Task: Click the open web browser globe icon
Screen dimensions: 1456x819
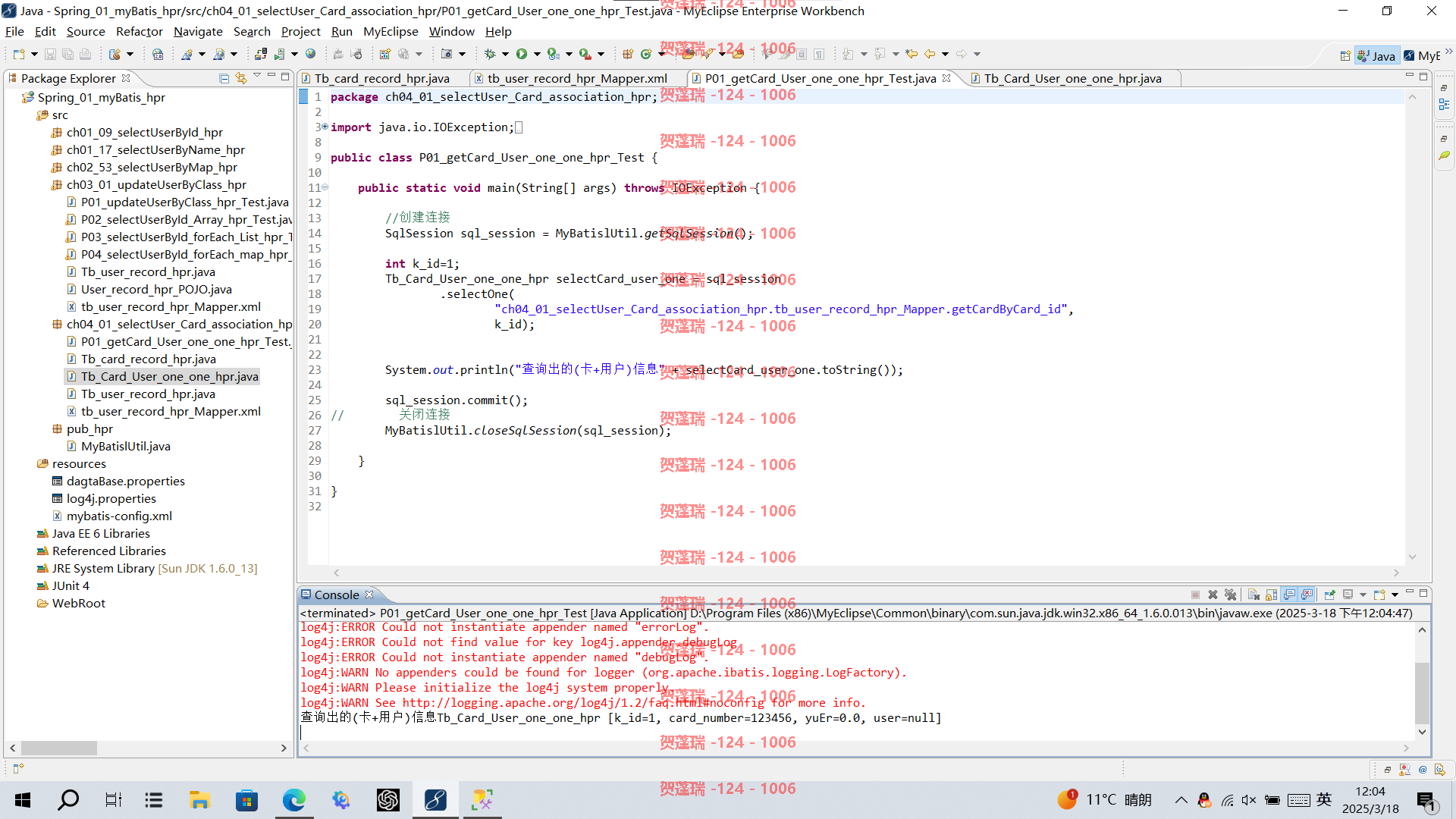Action: click(310, 54)
